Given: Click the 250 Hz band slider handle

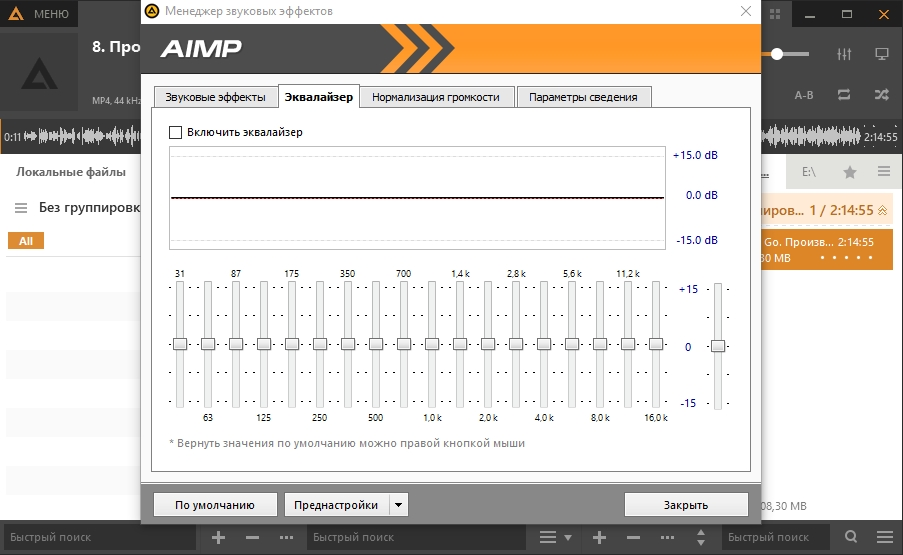Looking at the screenshot, I should click(x=320, y=344).
